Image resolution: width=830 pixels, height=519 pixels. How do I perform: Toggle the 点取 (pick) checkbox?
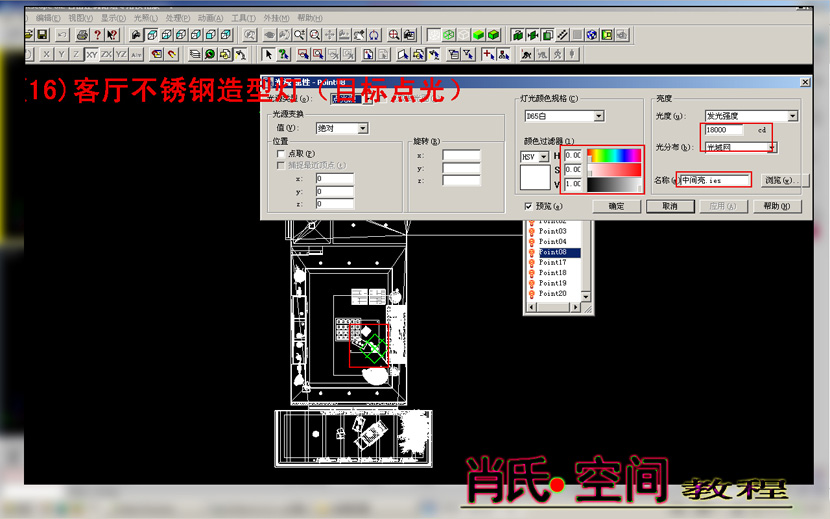[281, 154]
